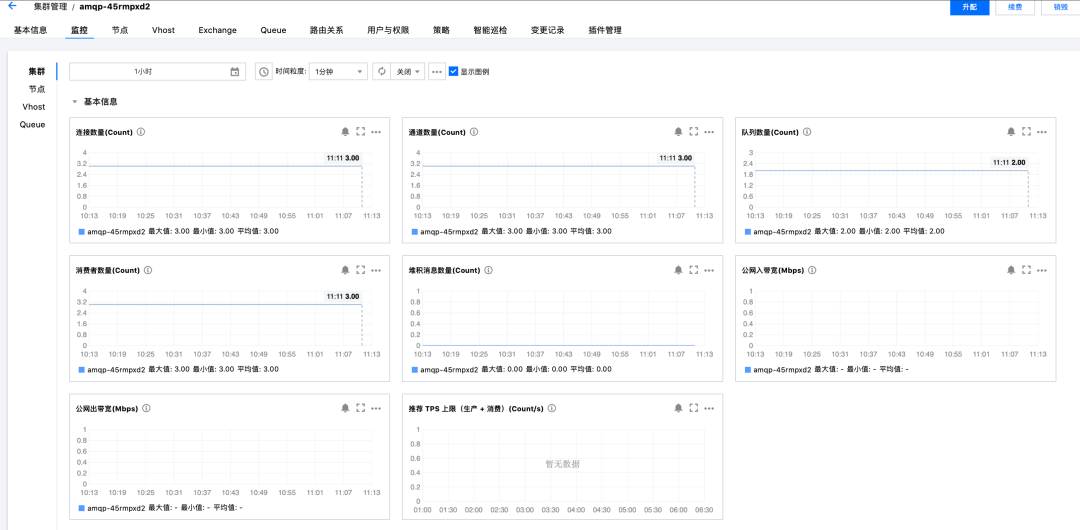Select 节点 in the left sidebar

point(37,89)
